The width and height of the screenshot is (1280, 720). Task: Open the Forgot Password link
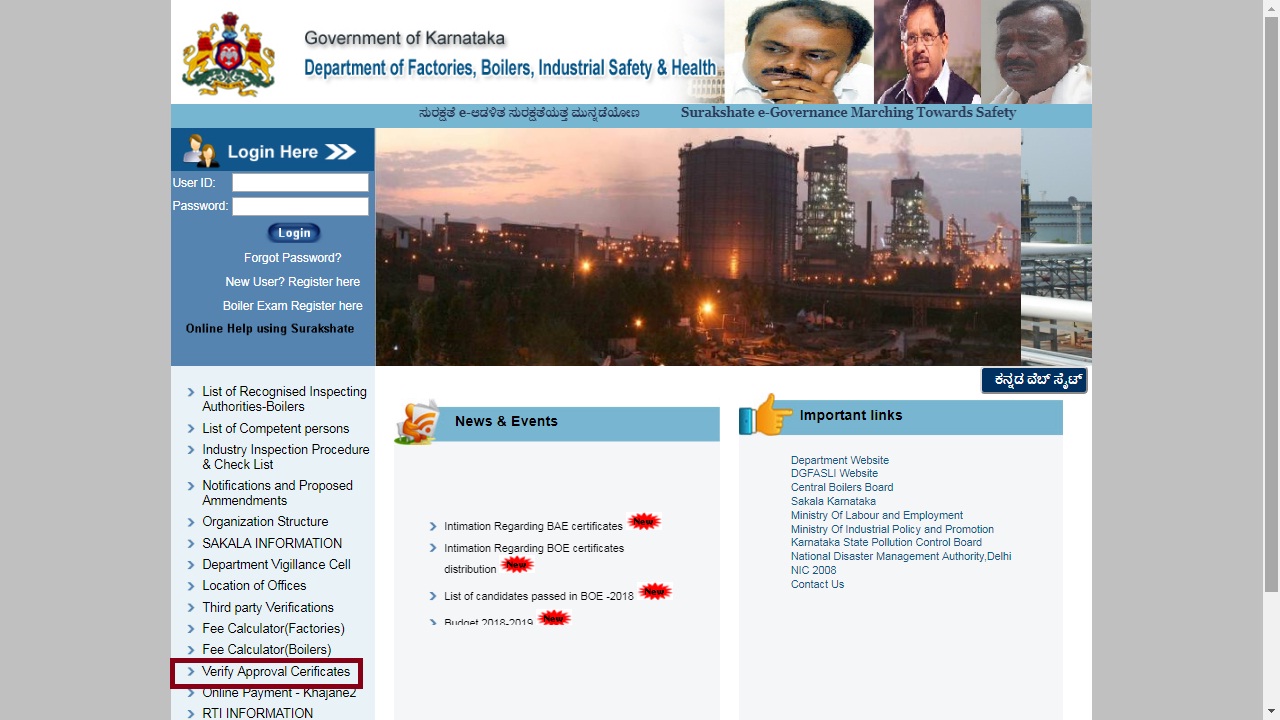pos(292,257)
